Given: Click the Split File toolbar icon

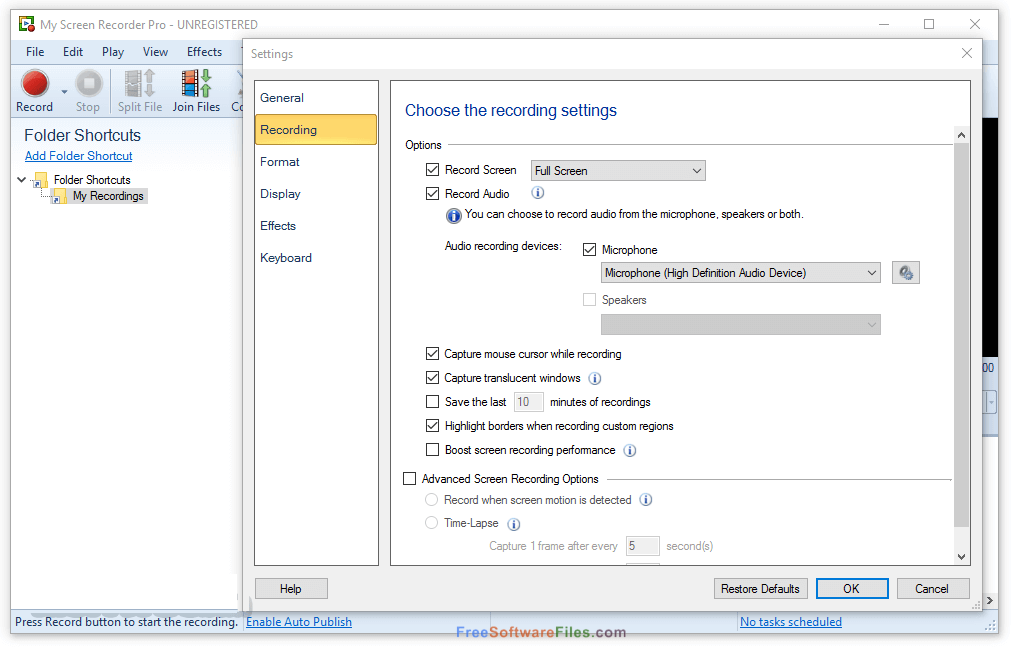Looking at the screenshot, I should tap(140, 84).
